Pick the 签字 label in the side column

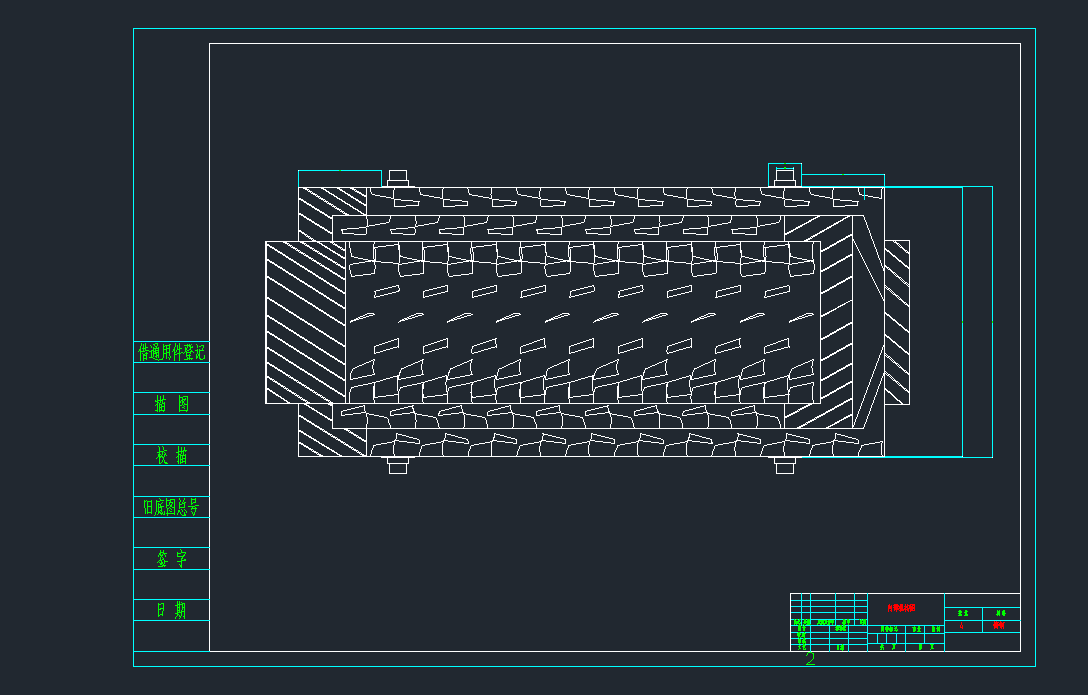coord(171,558)
